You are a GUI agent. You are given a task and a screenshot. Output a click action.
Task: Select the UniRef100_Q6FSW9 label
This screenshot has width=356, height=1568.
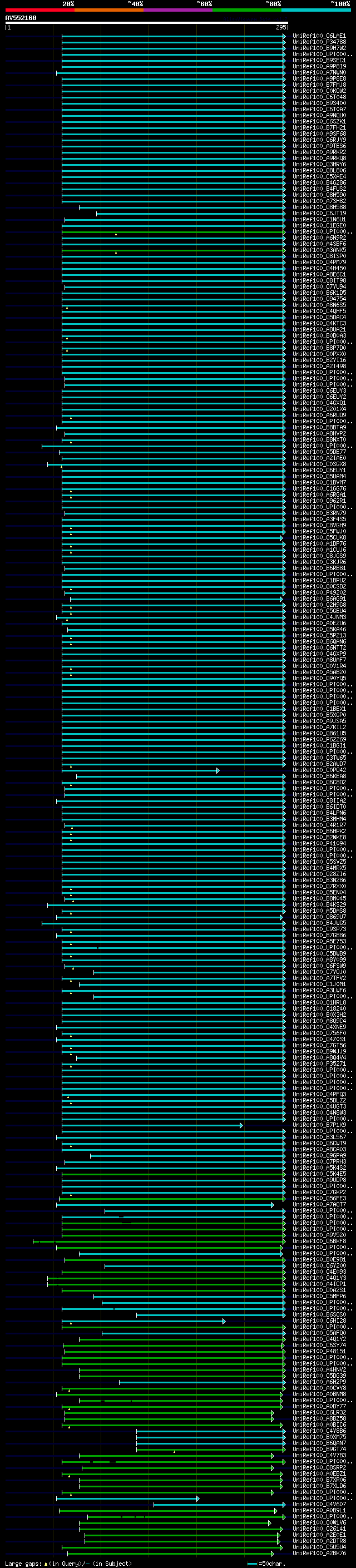[319, 966]
